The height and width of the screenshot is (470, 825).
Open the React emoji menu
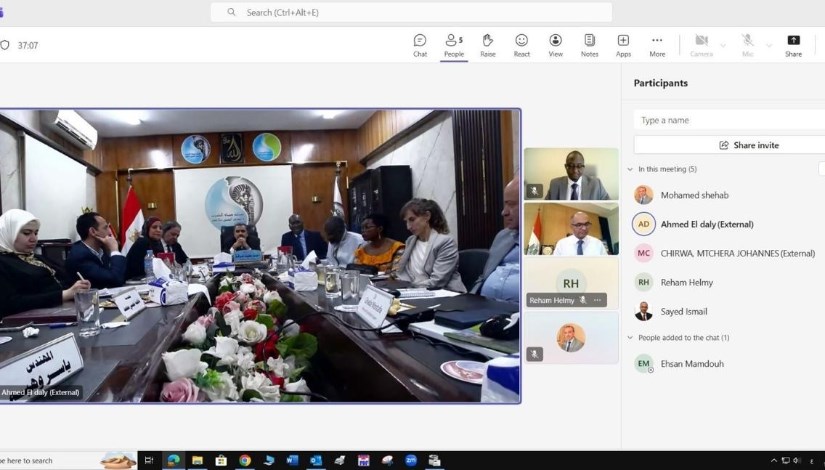tap(521, 44)
